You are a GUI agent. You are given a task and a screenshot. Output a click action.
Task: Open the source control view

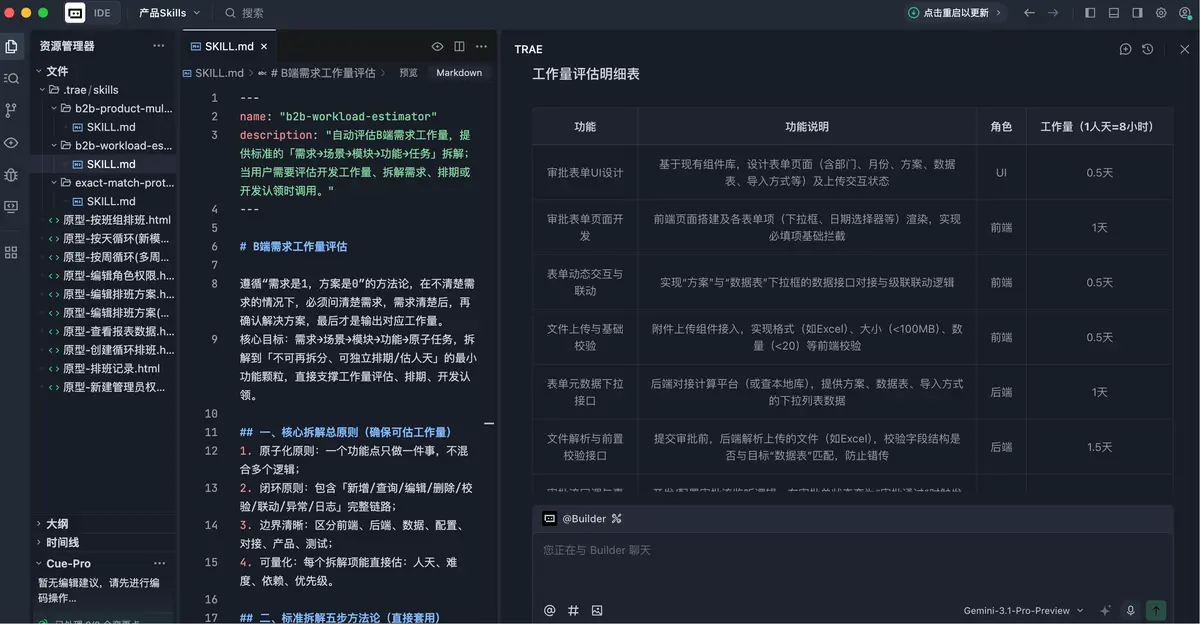11,110
